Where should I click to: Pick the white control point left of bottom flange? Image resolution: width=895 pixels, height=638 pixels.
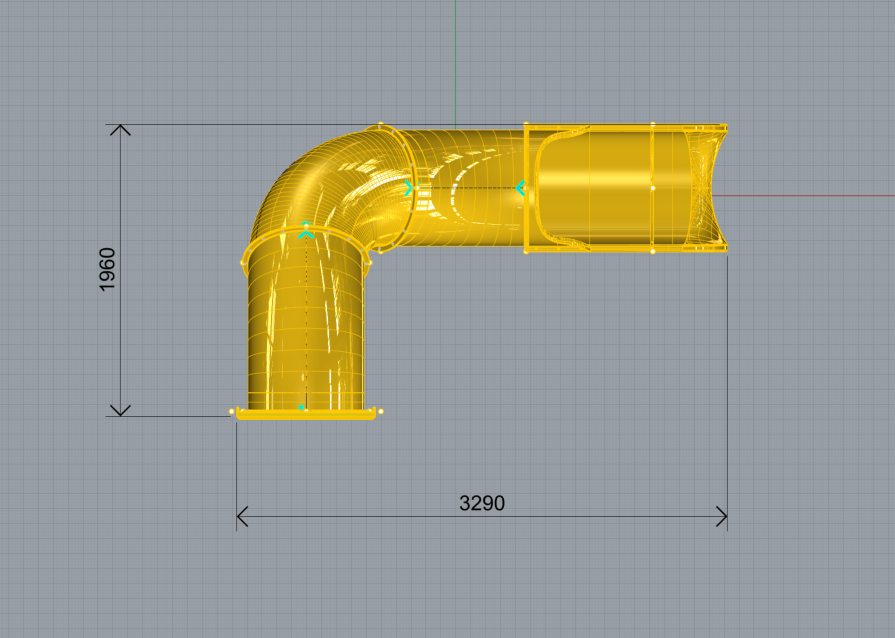232,410
